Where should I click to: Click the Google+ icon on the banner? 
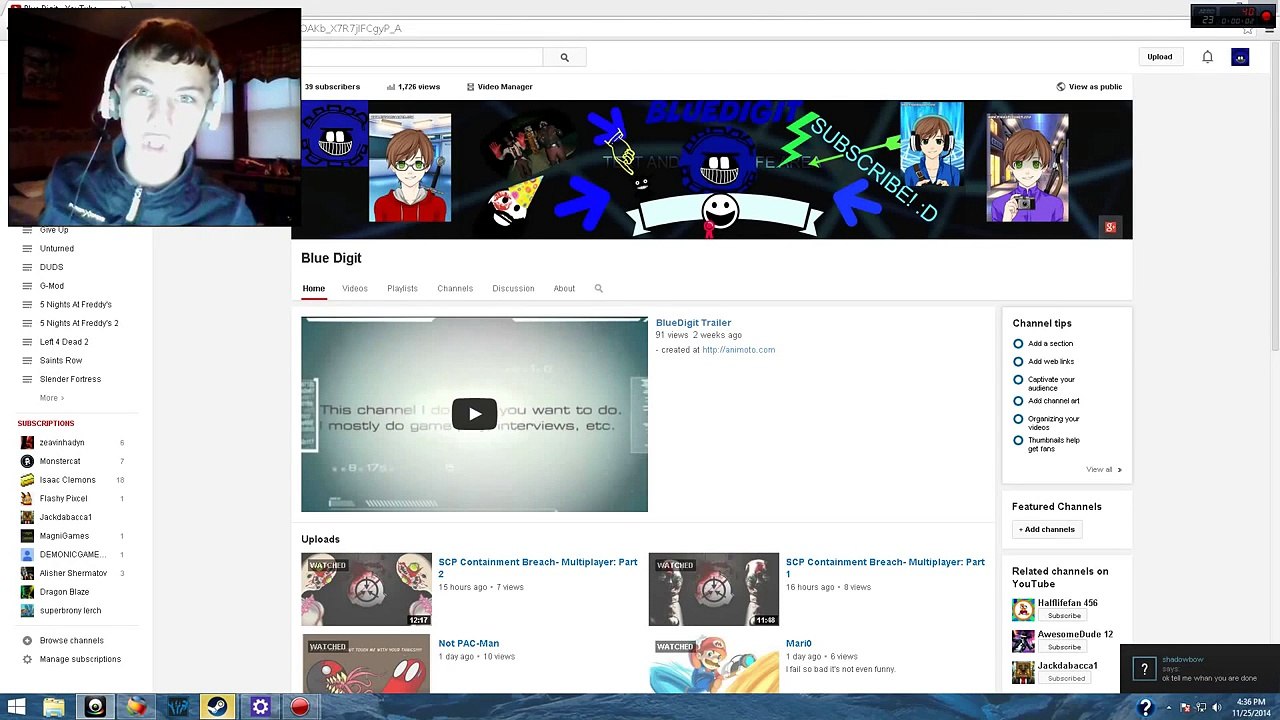(x=1110, y=227)
